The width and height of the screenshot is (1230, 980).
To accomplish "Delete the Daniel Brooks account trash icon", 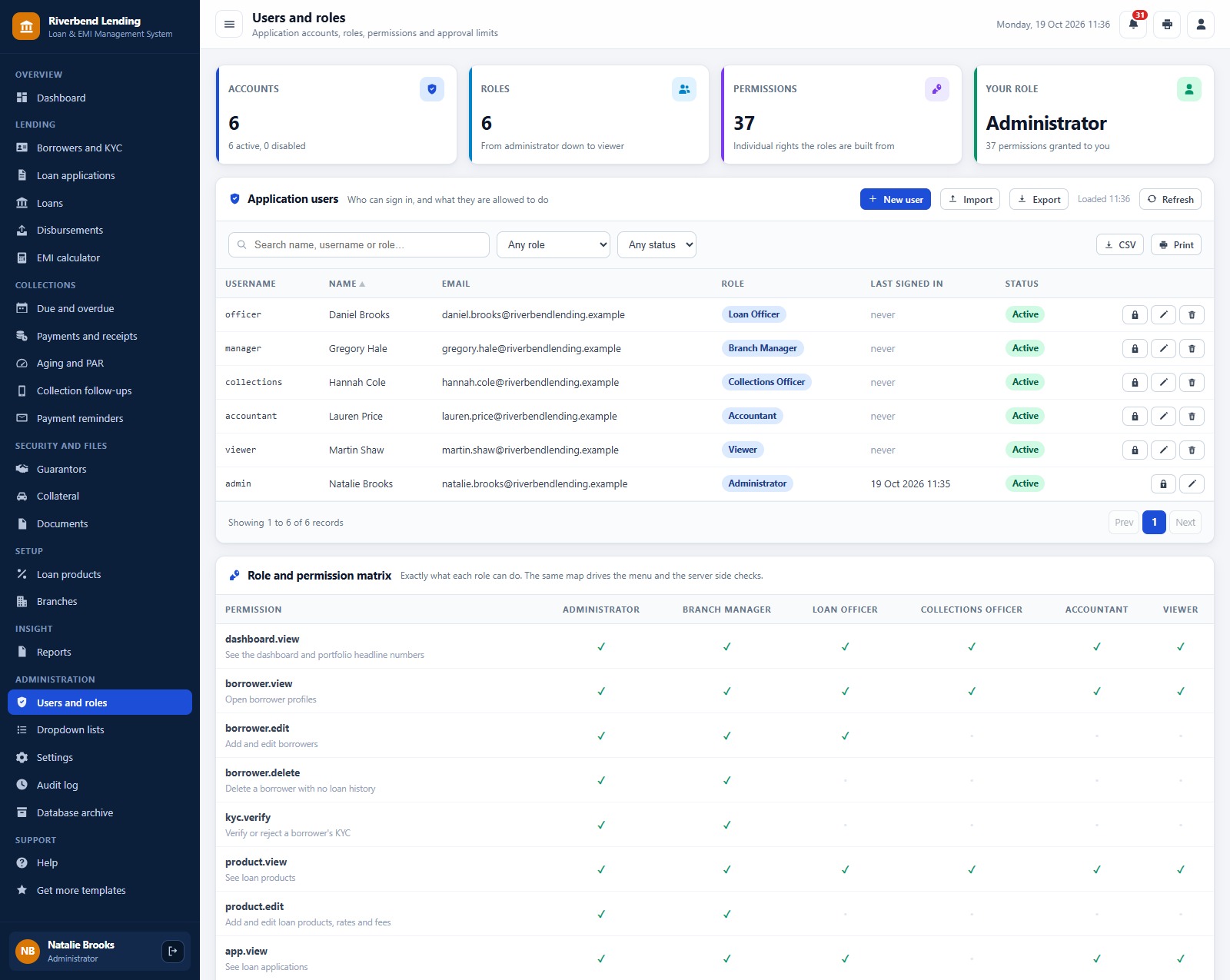I will tap(1192, 314).
